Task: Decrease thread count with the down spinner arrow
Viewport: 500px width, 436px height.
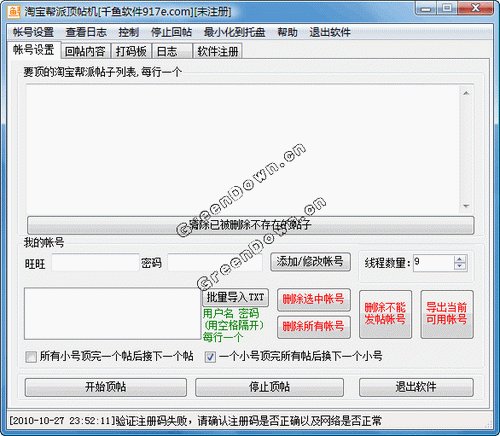Action: tap(460, 266)
